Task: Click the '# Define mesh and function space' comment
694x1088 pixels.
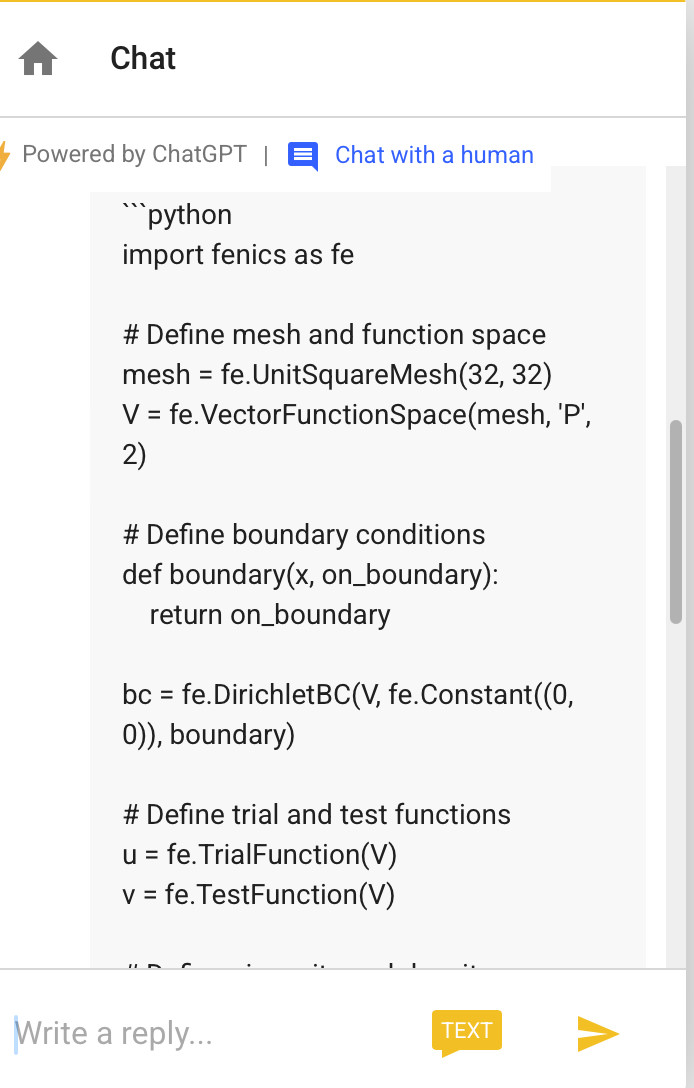Action: 335,334
